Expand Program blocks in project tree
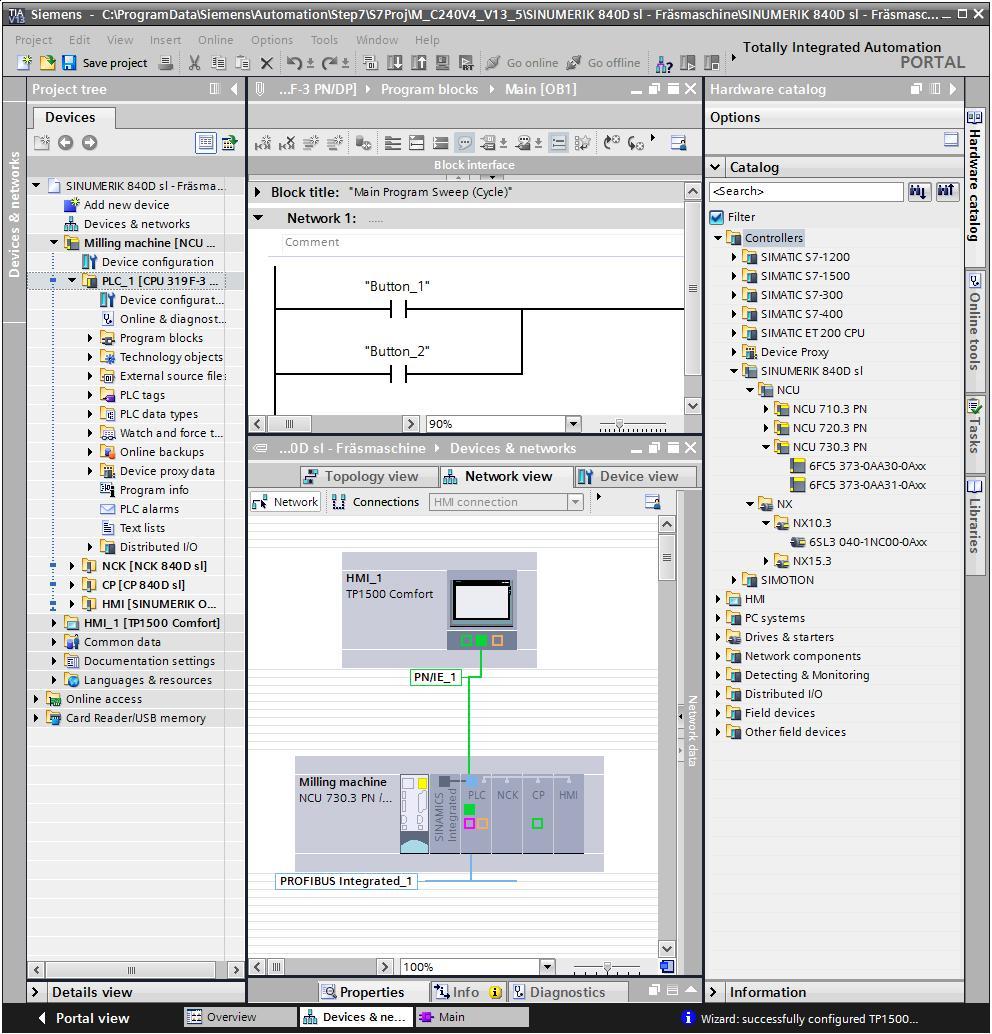This screenshot has height=1034, width=992. pyautogui.click(x=90, y=338)
